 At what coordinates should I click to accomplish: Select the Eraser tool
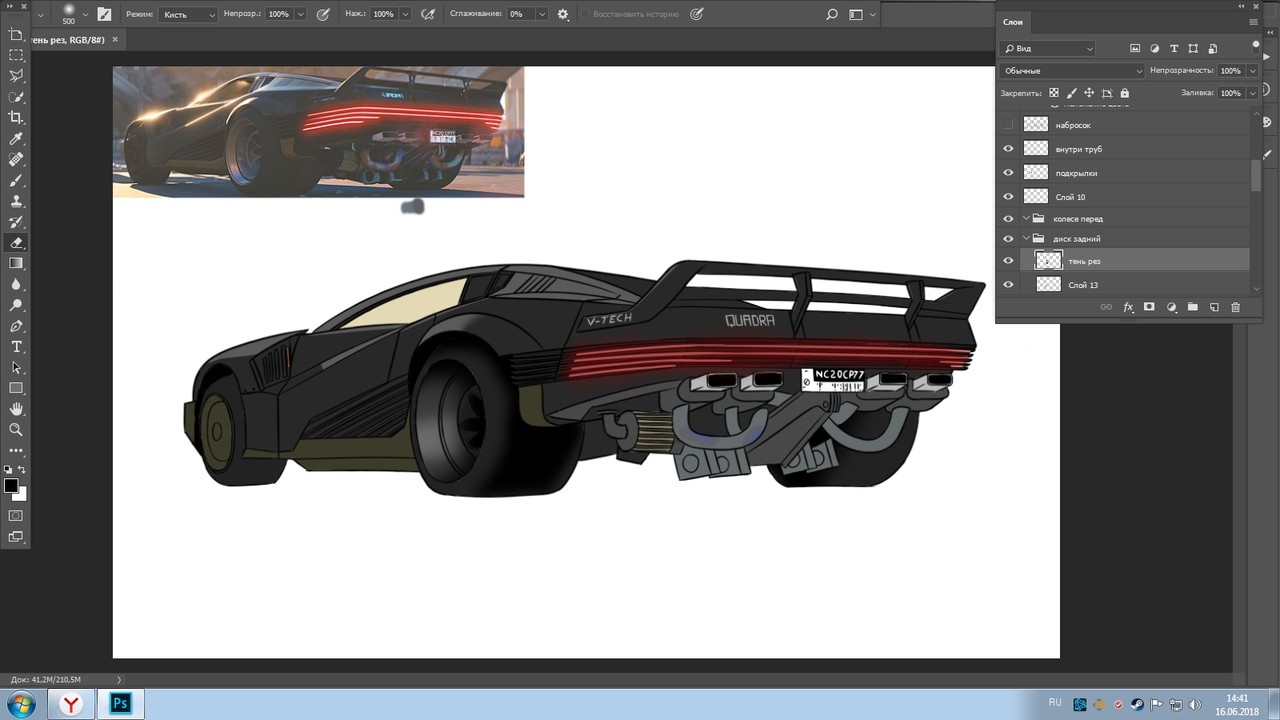tap(16, 243)
